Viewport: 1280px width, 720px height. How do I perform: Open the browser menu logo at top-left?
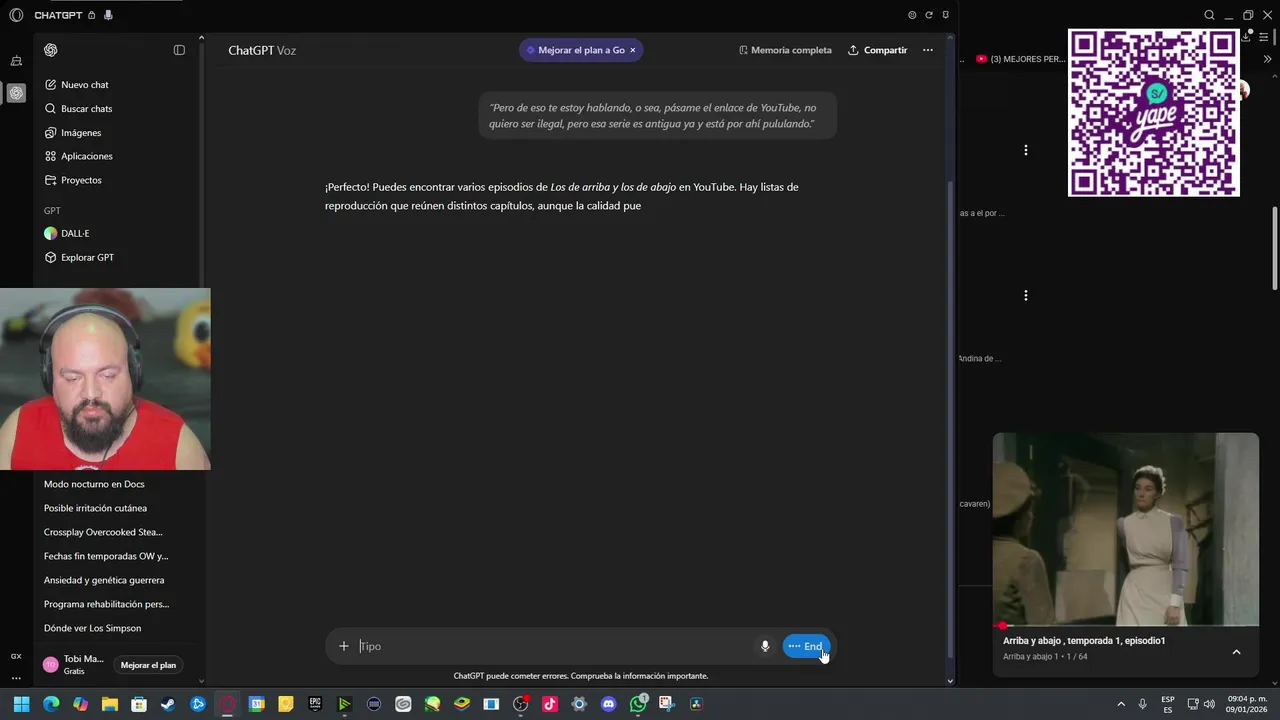click(x=16, y=15)
